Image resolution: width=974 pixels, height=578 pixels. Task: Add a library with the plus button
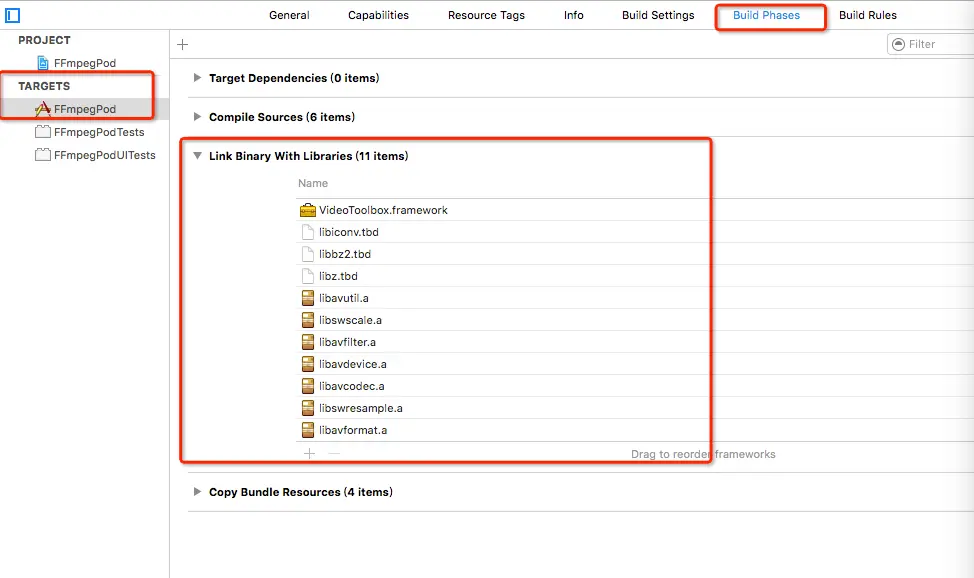pyautogui.click(x=309, y=454)
